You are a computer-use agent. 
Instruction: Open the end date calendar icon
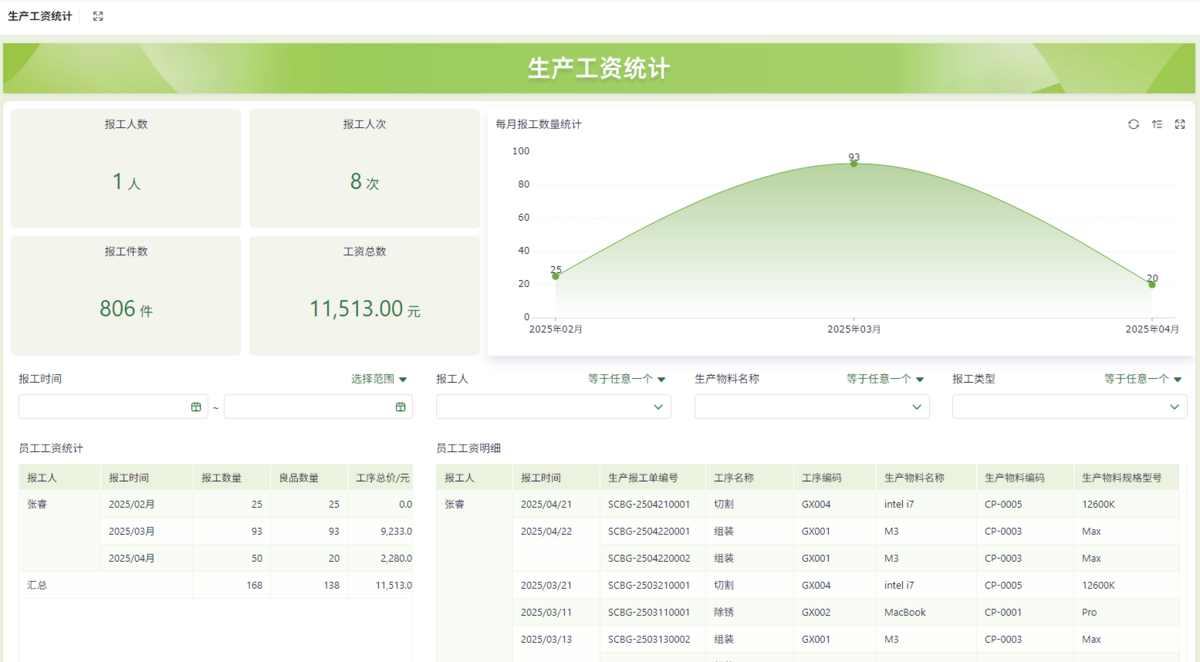click(401, 407)
